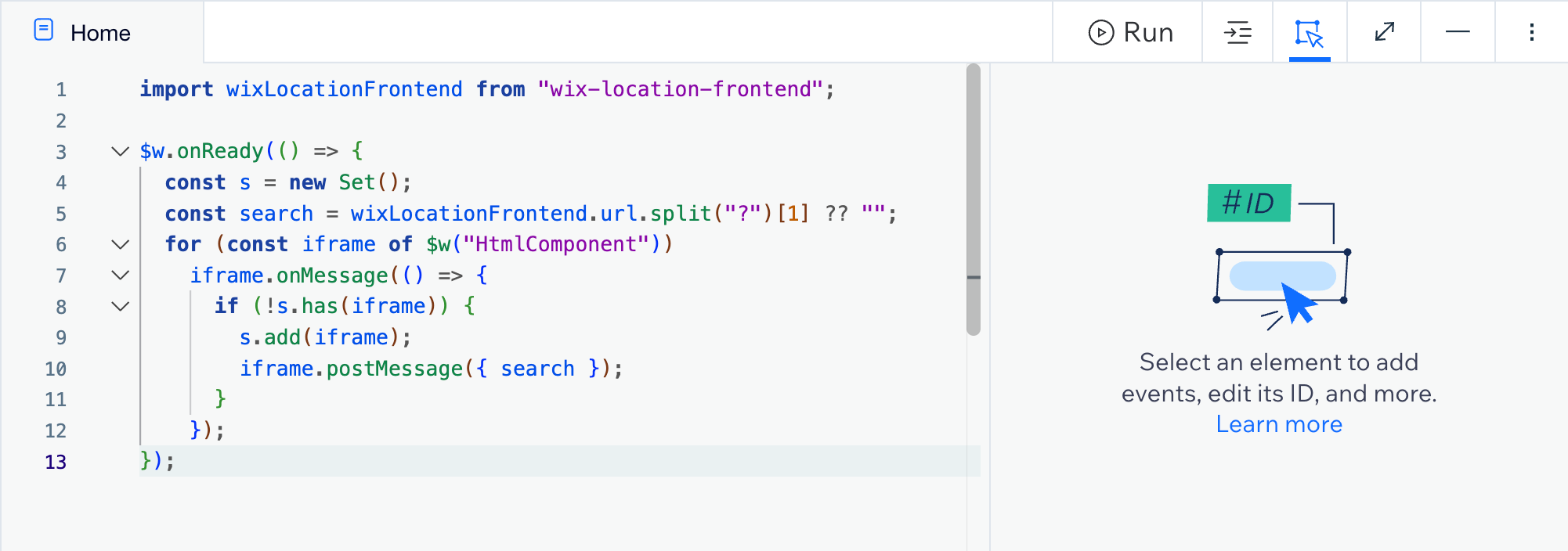This screenshot has height=551, width=1568.
Task: Collapse the $w.onReady block on line 3
Action: [120, 151]
